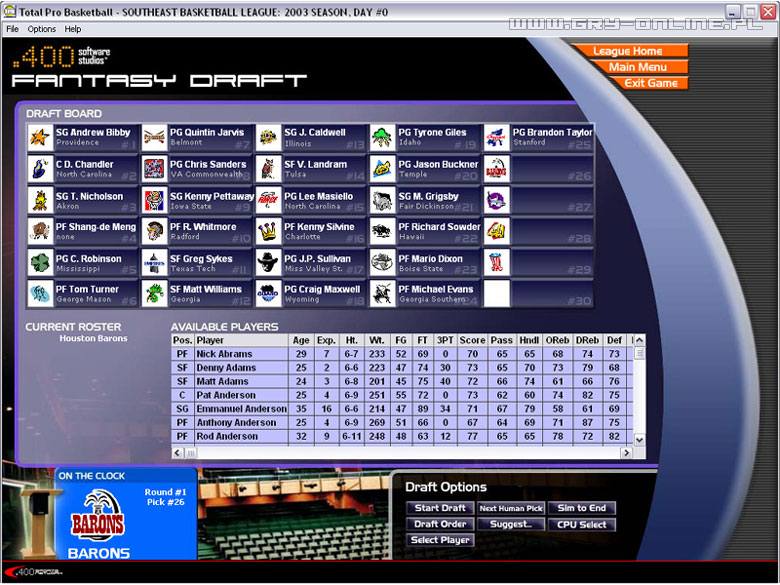Click scroll down arrow of player list

(639, 440)
